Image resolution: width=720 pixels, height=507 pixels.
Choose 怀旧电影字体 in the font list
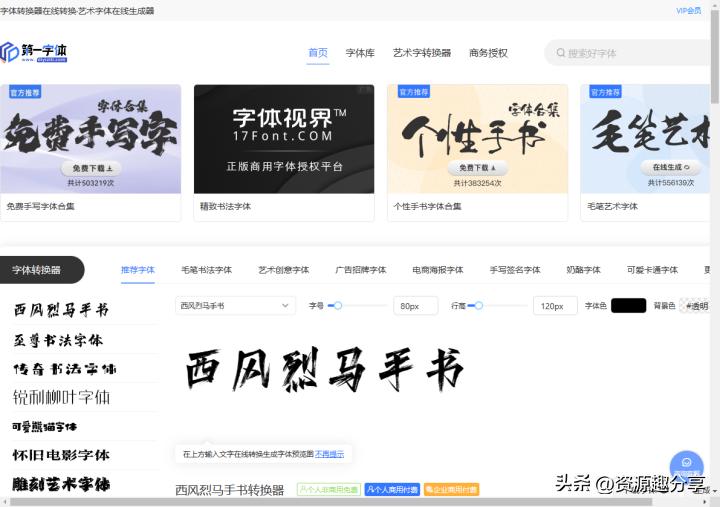tap(61, 455)
